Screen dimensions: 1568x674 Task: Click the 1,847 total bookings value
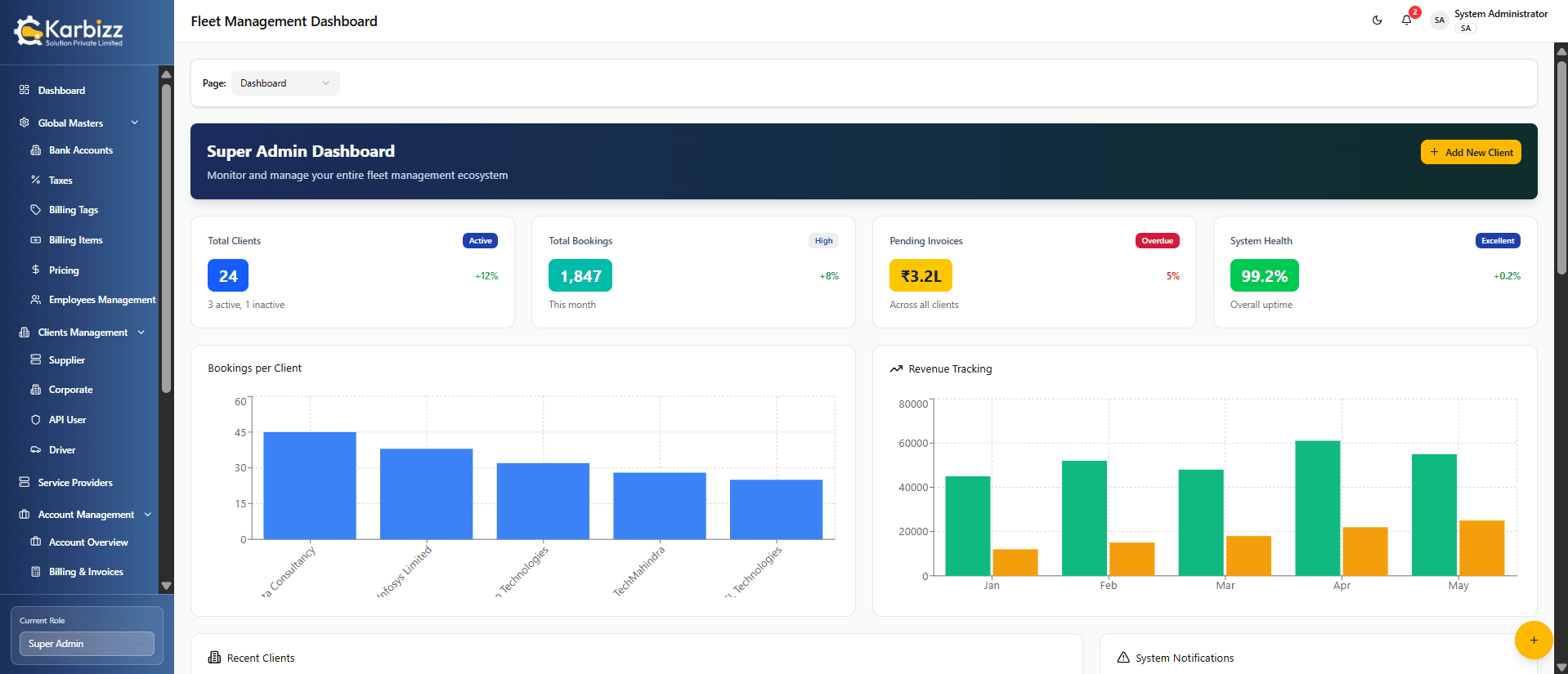[580, 275]
